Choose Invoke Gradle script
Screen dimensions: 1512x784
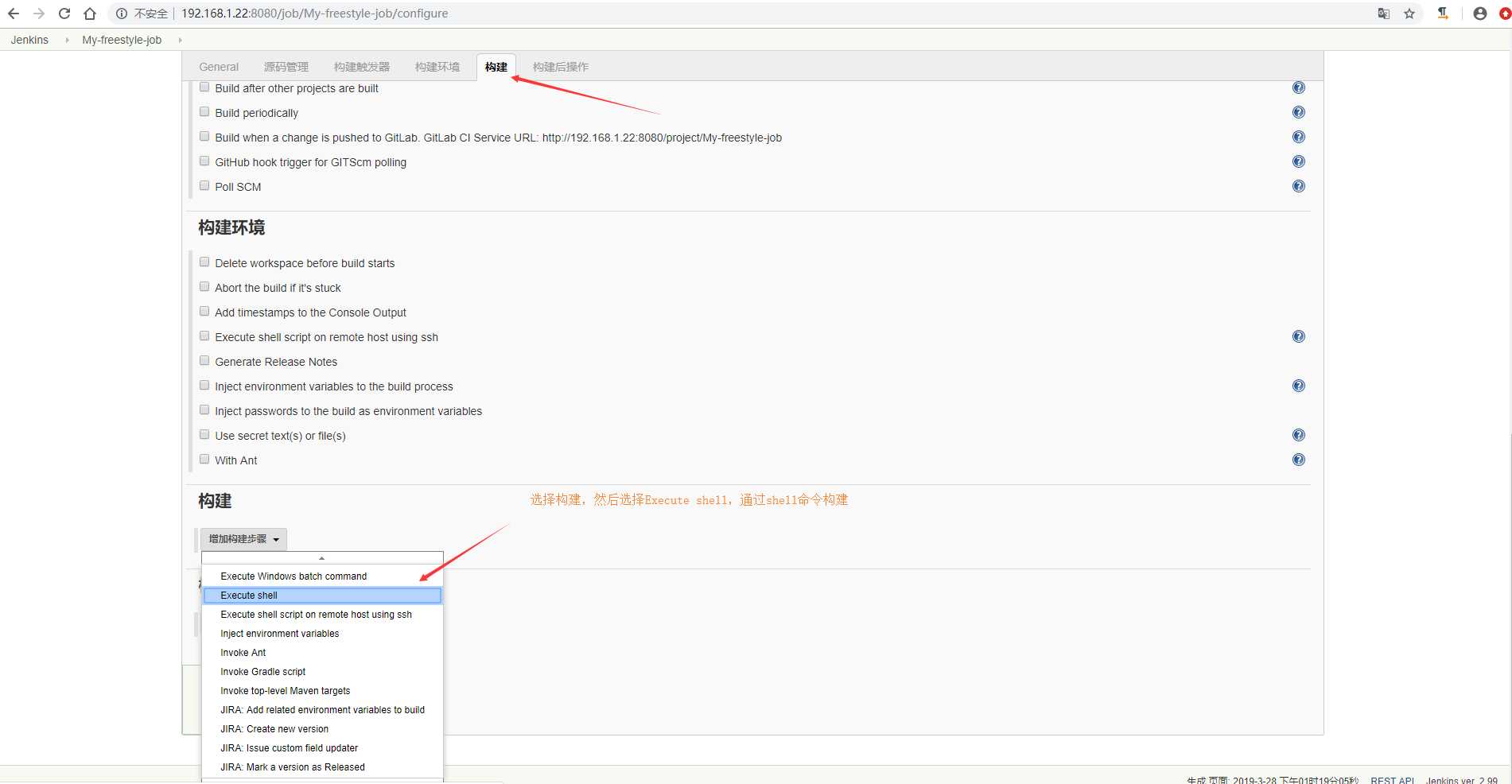tap(322, 672)
